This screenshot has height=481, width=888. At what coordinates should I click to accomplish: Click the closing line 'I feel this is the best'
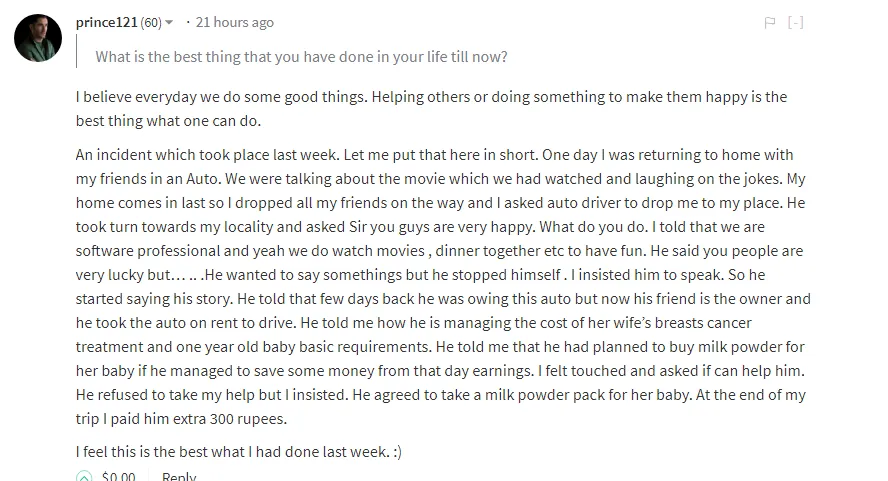click(238, 452)
